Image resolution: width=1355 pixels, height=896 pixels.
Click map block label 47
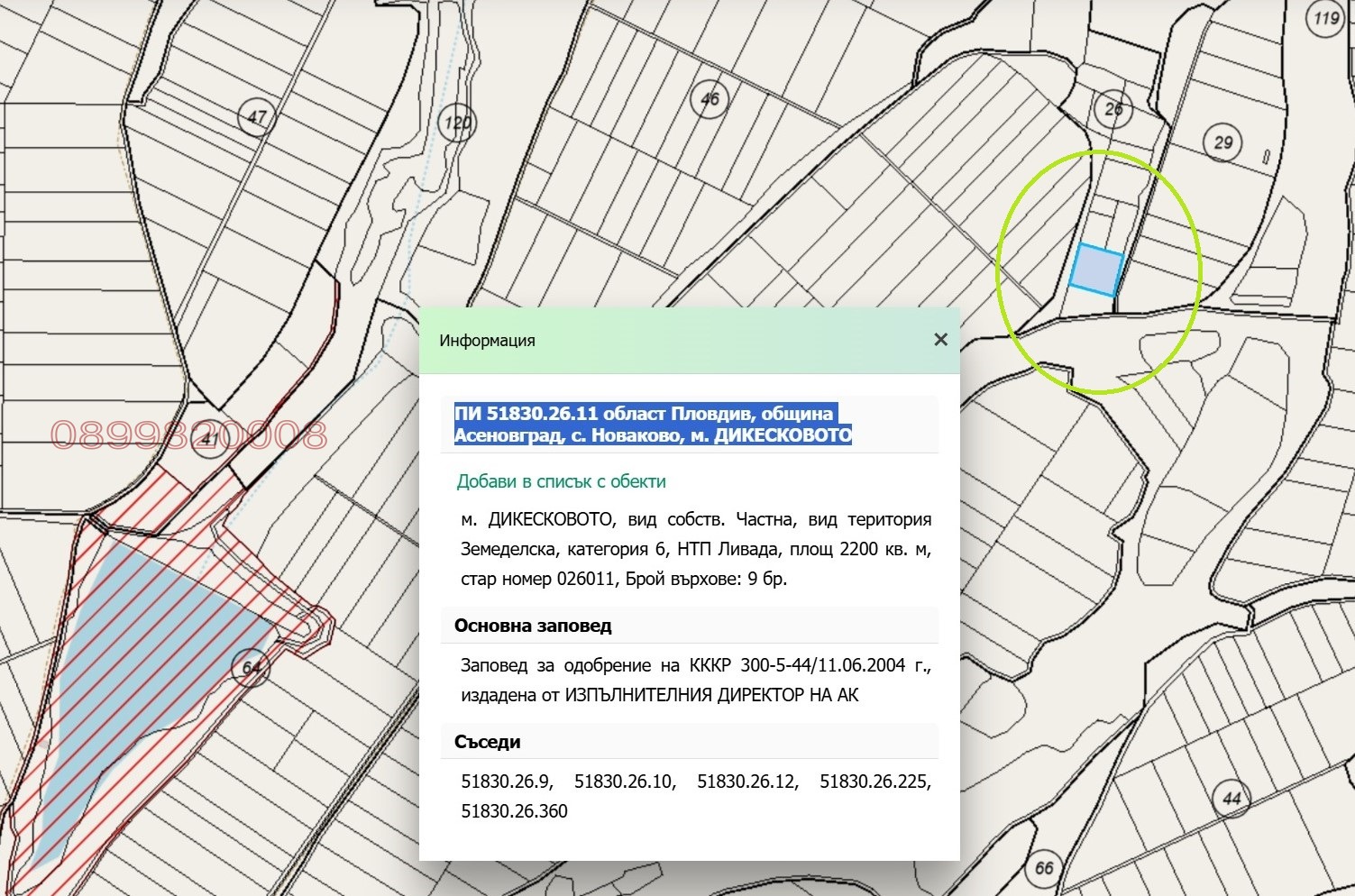[x=257, y=117]
